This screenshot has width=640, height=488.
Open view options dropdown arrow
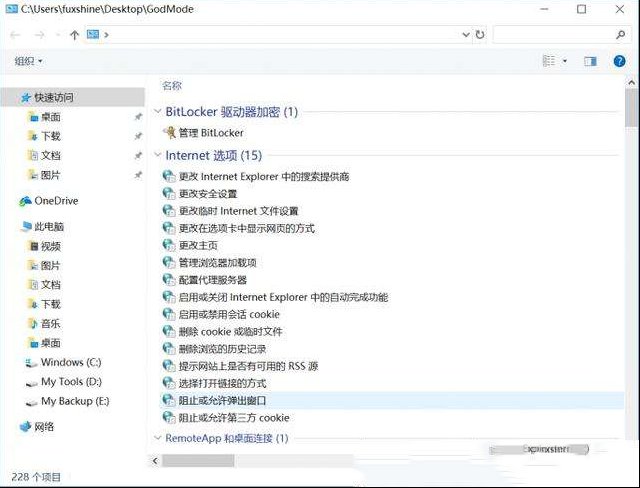[565, 61]
